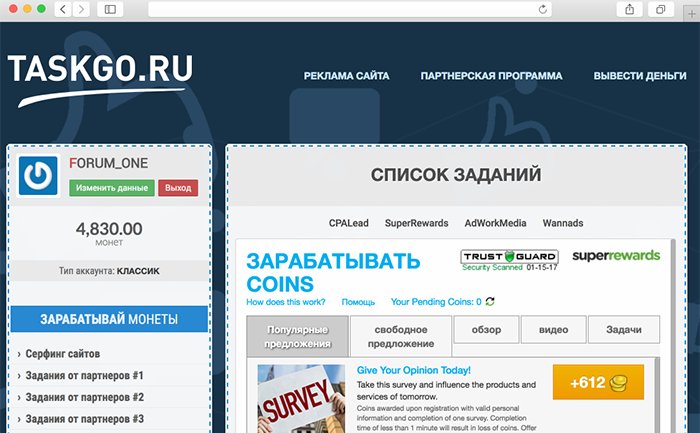Click the SURVEY offer thumbnail
Viewport: 700px width, 433px height.
301,399
